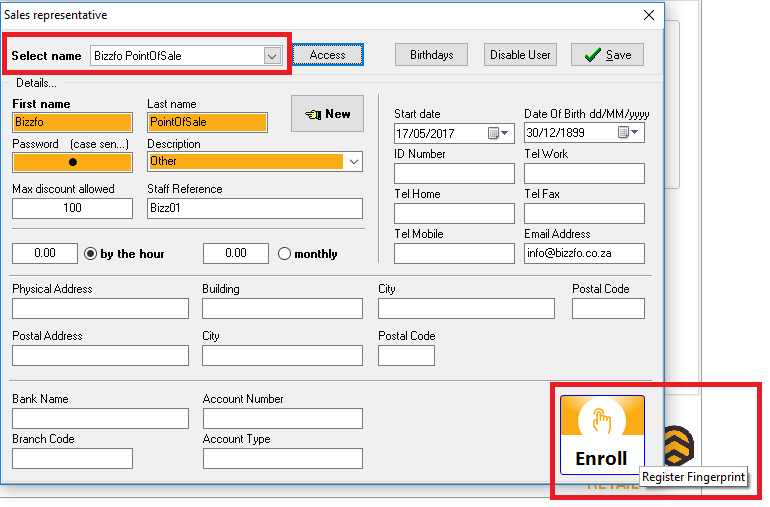Click the Bank Name input field
770x507 pixels.
100,418
